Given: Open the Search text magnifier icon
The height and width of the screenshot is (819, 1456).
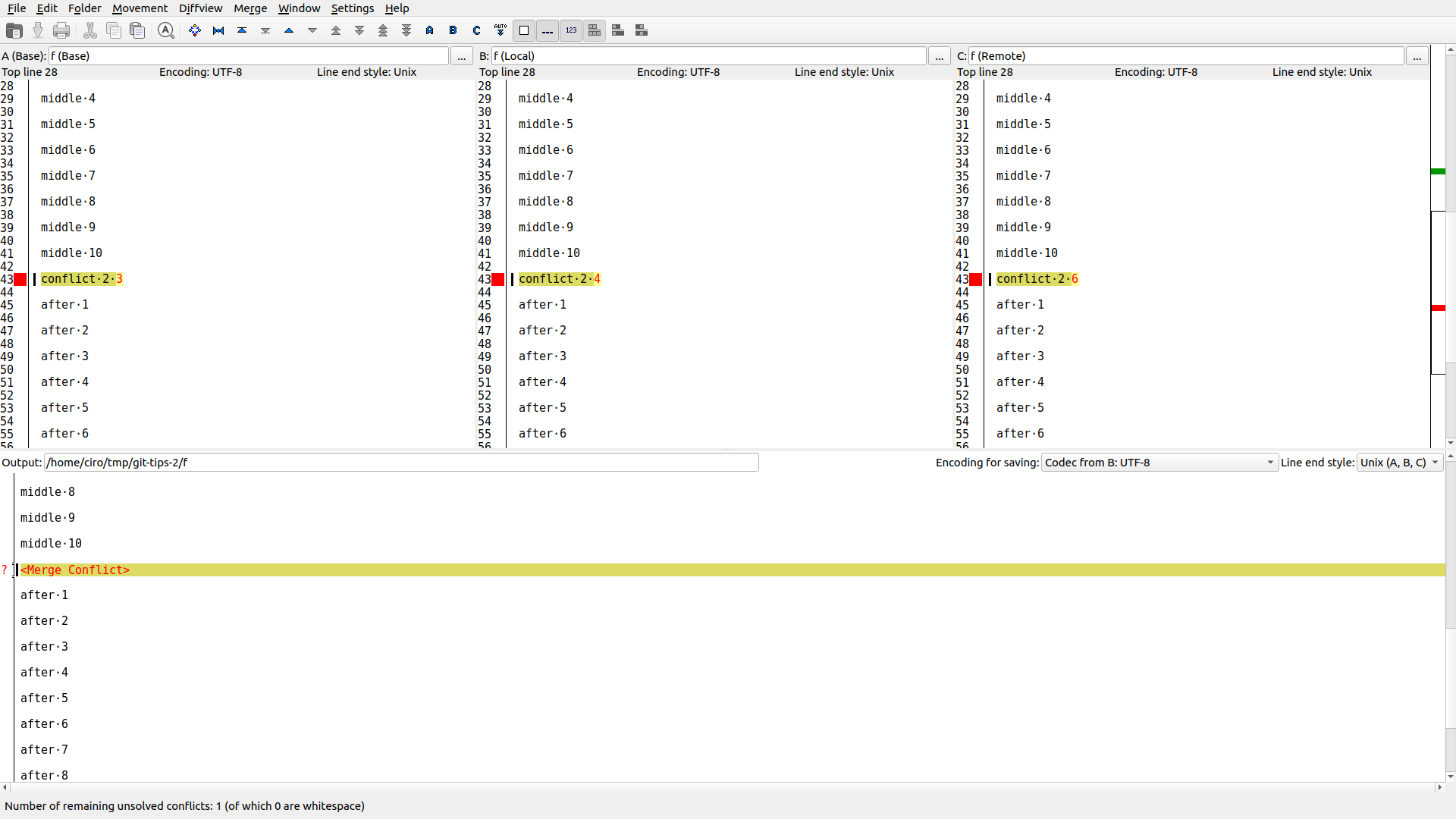Looking at the screenshot, I should tap(166, 30).
